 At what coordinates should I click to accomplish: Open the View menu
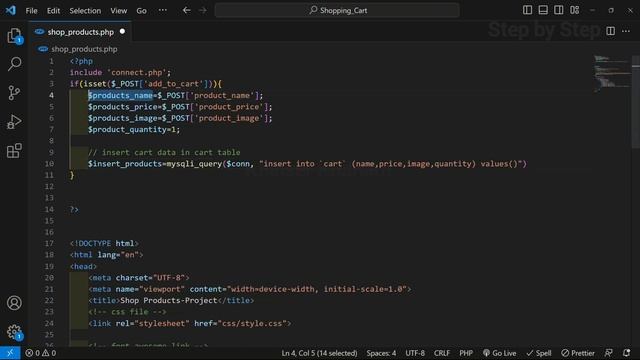(x=118, y=11)
